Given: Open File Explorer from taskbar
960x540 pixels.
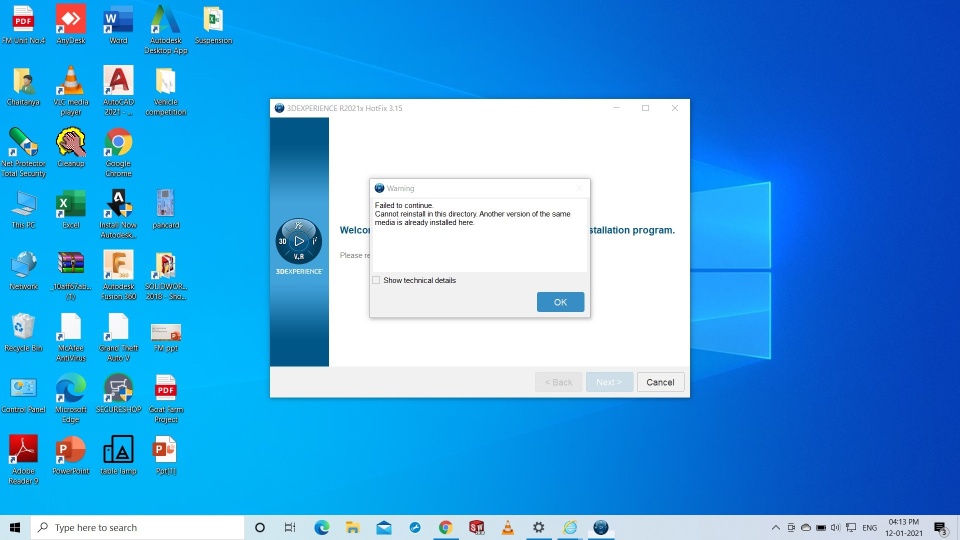Looking at the screenshot, I should click(353, 527).
